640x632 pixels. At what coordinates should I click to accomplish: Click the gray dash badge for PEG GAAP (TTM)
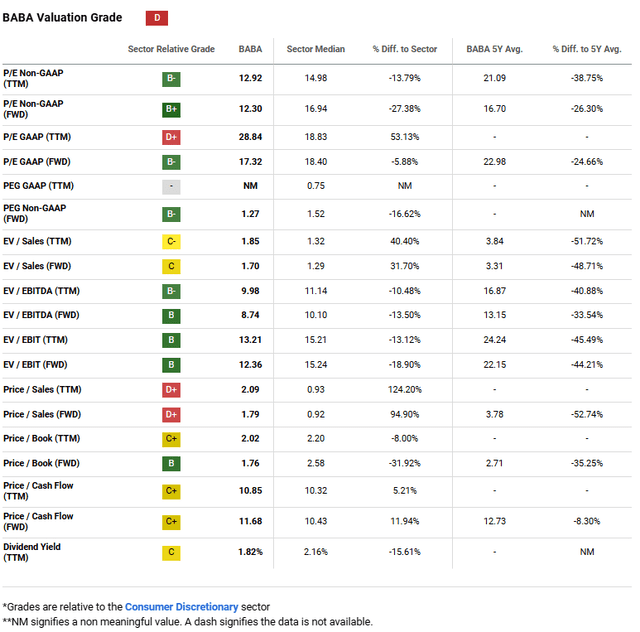tap(172, 186)
